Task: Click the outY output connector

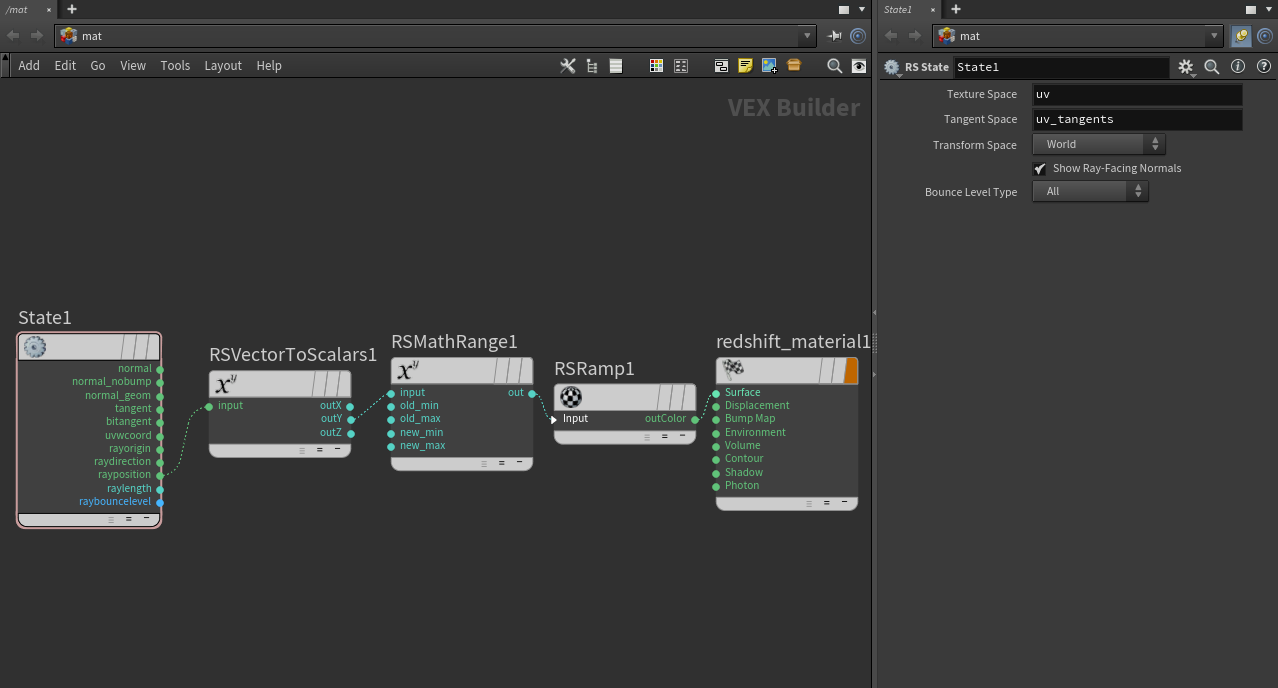Action: pos(351,420)
